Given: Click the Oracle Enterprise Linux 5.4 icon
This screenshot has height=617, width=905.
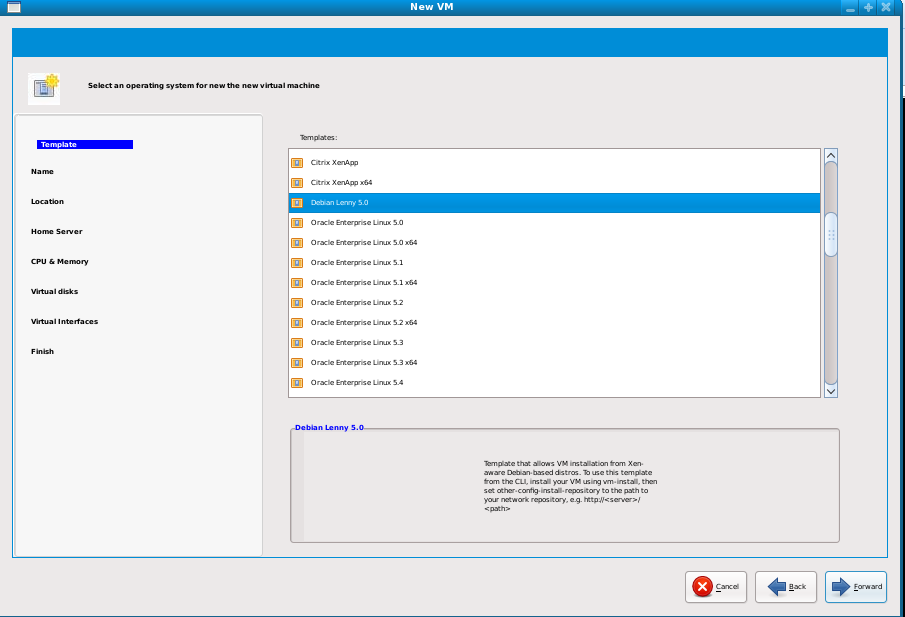Looking at the screenshot, I should (x=296, y=382).
